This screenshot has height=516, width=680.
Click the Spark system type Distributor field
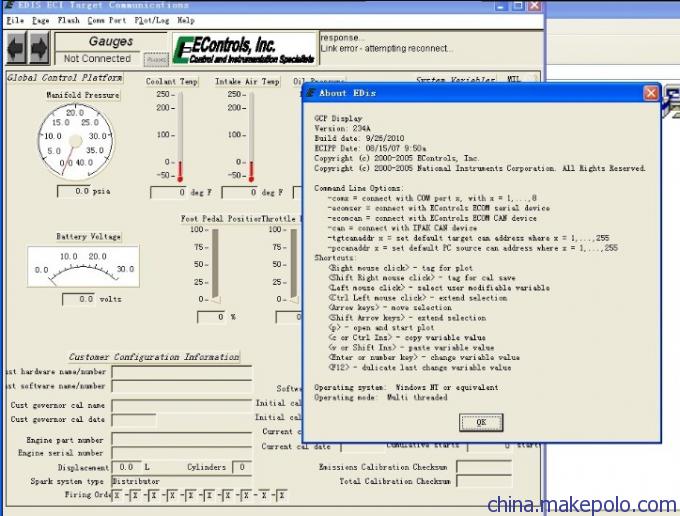click(182, 481)
